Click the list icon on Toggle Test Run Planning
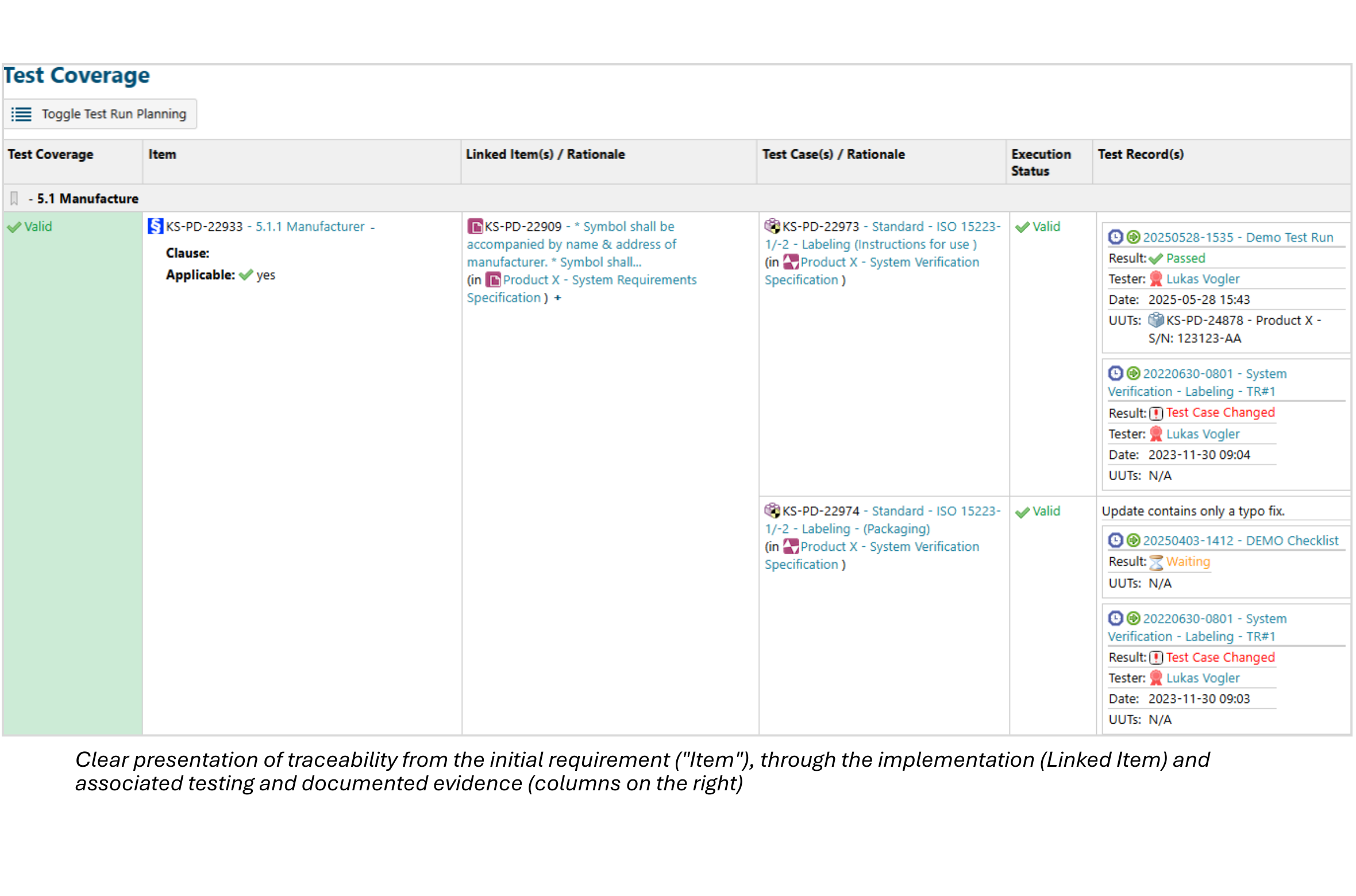 [21, 114]
